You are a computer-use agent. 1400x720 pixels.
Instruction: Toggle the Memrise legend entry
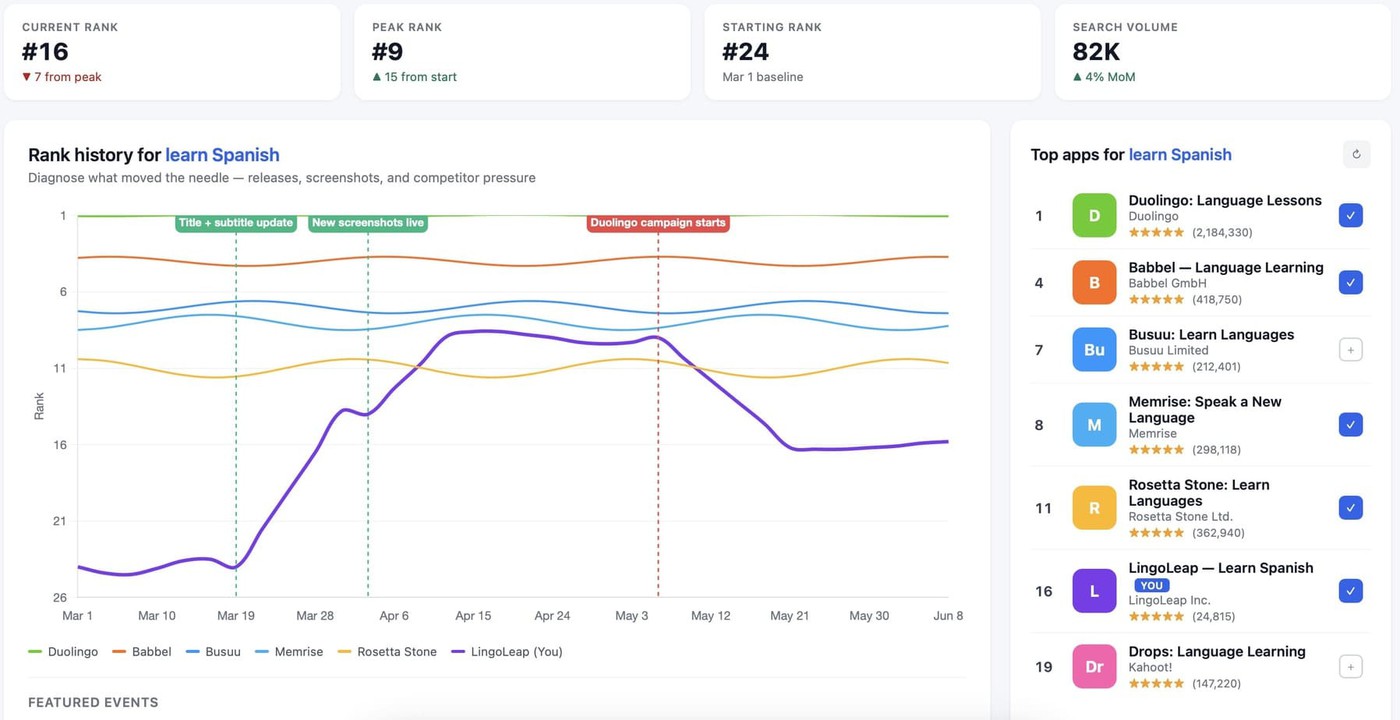tap(289, 652)
